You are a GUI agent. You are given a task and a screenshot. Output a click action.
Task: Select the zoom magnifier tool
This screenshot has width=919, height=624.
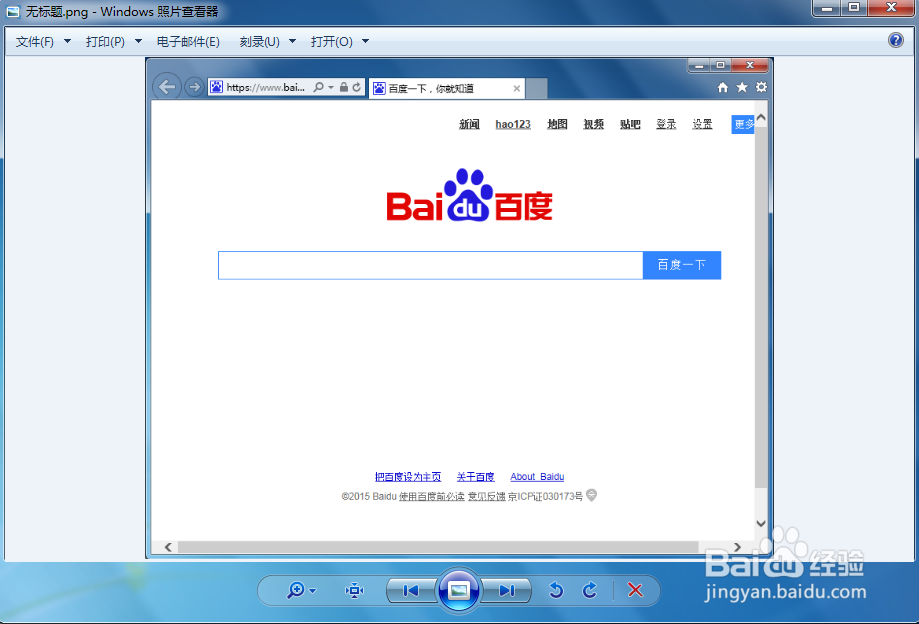295,591
